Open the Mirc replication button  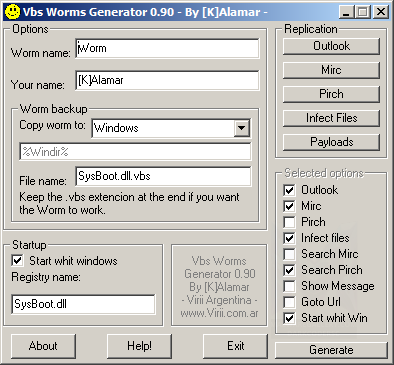tap(331, 70)
